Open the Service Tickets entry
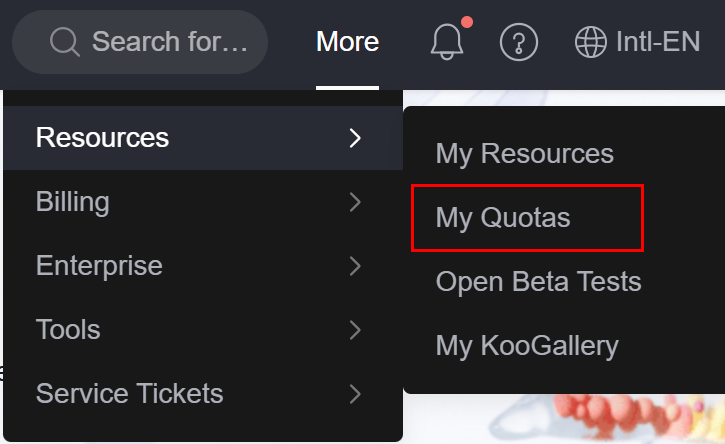Screen dimensions: 725x444 (129, 394)
